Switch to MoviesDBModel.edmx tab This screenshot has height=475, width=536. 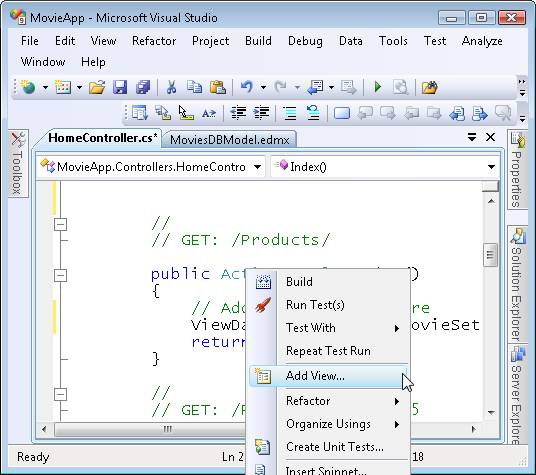click(229, 140)
